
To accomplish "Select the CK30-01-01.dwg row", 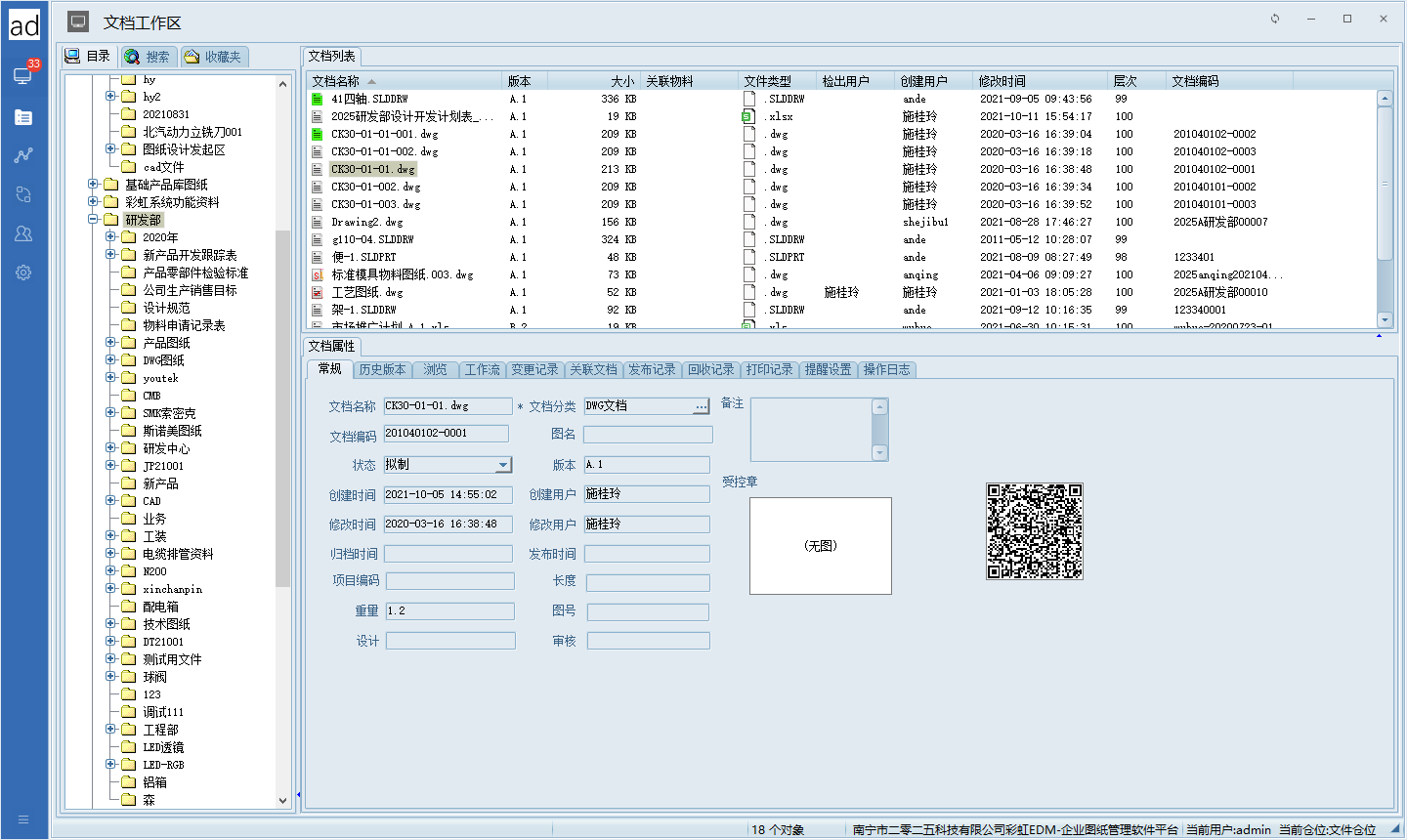I will tap(840, 169).
